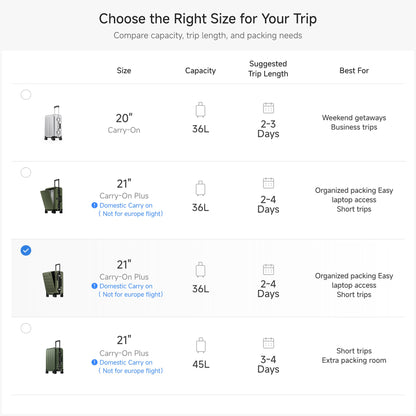Click the Best For column header
Viewport: 416px width, 416px height.
point(354,71)
